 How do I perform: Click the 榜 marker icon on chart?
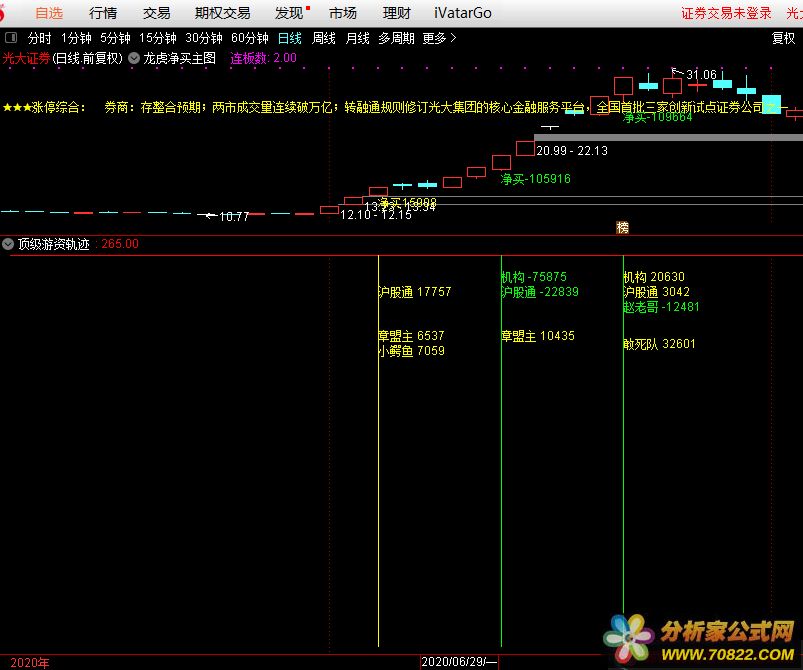pyautogui.click(x=622, y=227)
